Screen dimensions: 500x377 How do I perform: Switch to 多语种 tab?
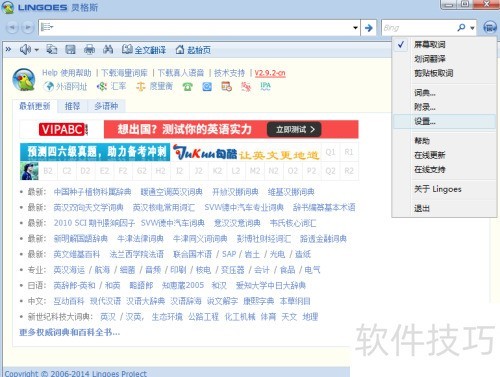point(106,106)
